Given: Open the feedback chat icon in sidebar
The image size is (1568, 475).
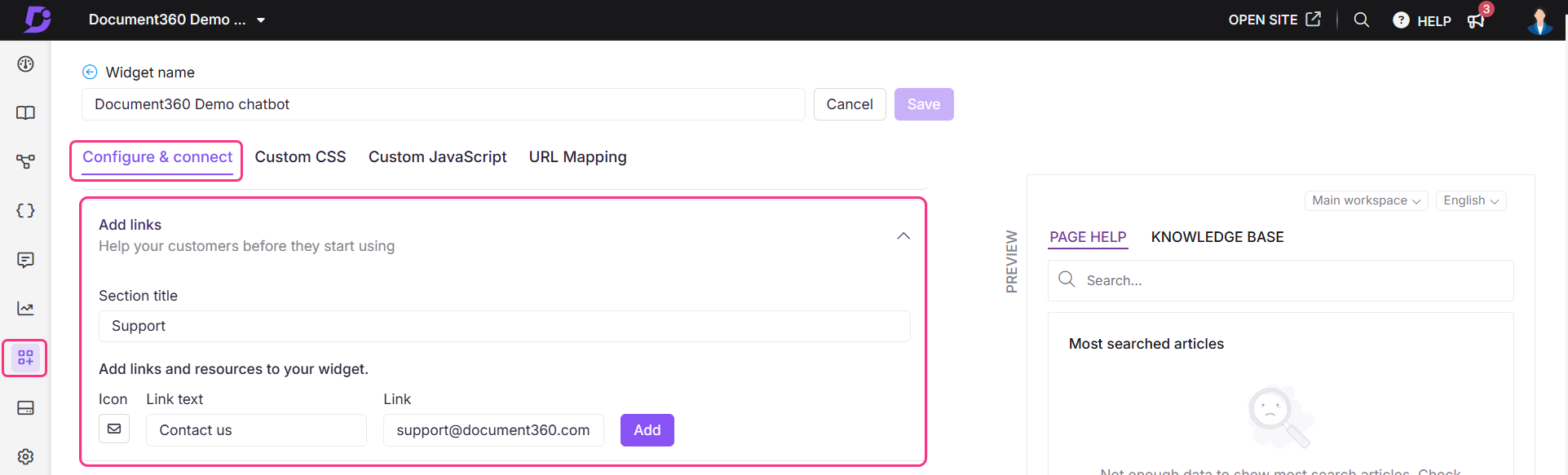Looking at the screenshot, I should [26, 260].
